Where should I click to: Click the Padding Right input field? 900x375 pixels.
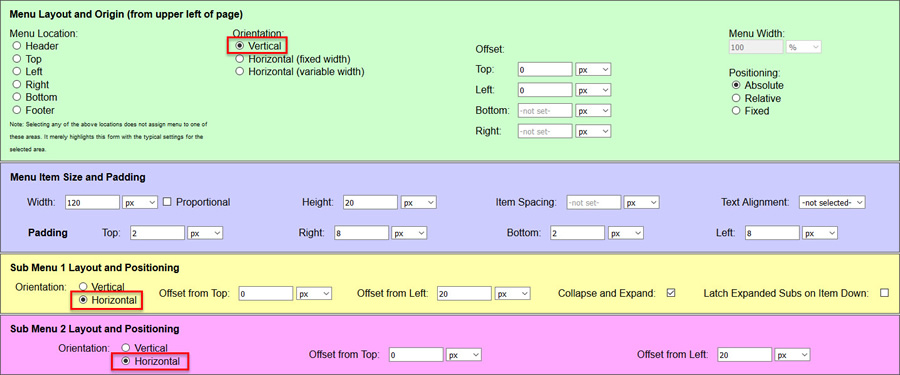(x=361, y=233)
